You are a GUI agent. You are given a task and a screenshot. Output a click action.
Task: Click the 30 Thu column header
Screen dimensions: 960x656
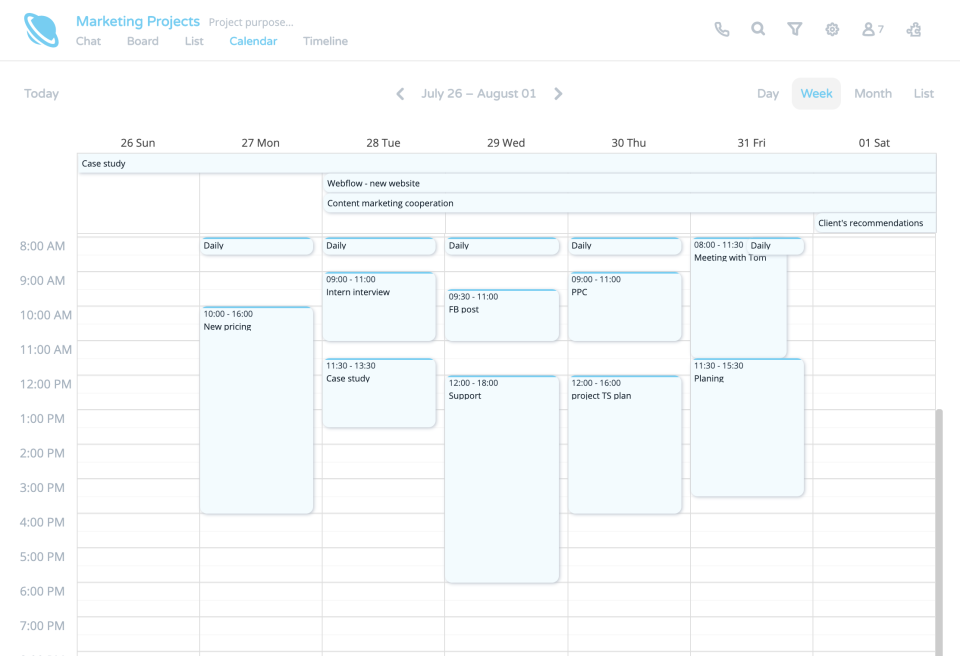(629, 143)
